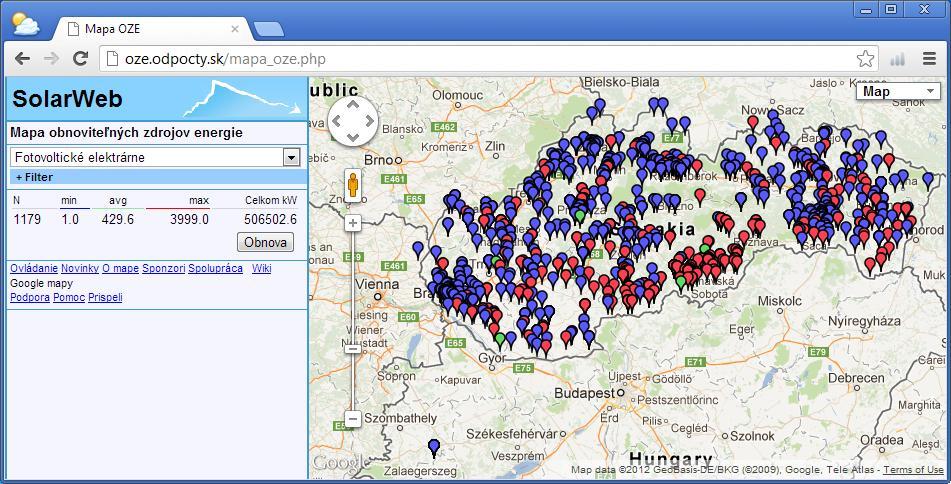Screen dimensions: 951x484
Task: Go back with the browser back arrow
Action: click(x=22, y=59)
